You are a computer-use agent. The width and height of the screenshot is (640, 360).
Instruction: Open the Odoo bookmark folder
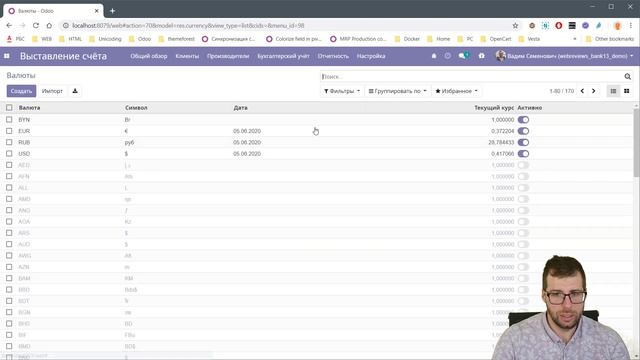click(x=140, y=39)
